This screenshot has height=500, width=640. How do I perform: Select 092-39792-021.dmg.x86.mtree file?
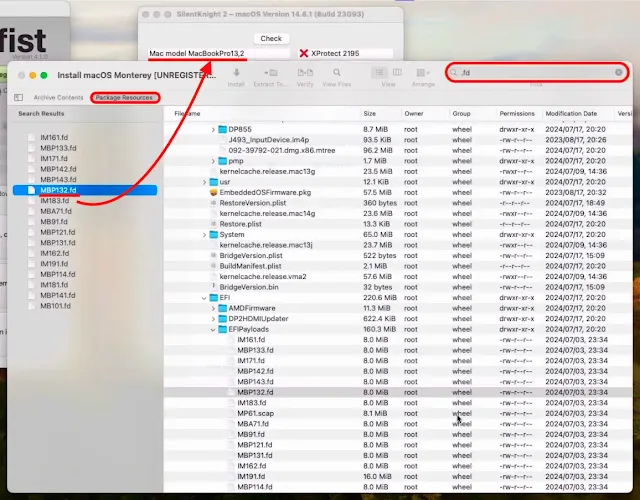(282, 151)
